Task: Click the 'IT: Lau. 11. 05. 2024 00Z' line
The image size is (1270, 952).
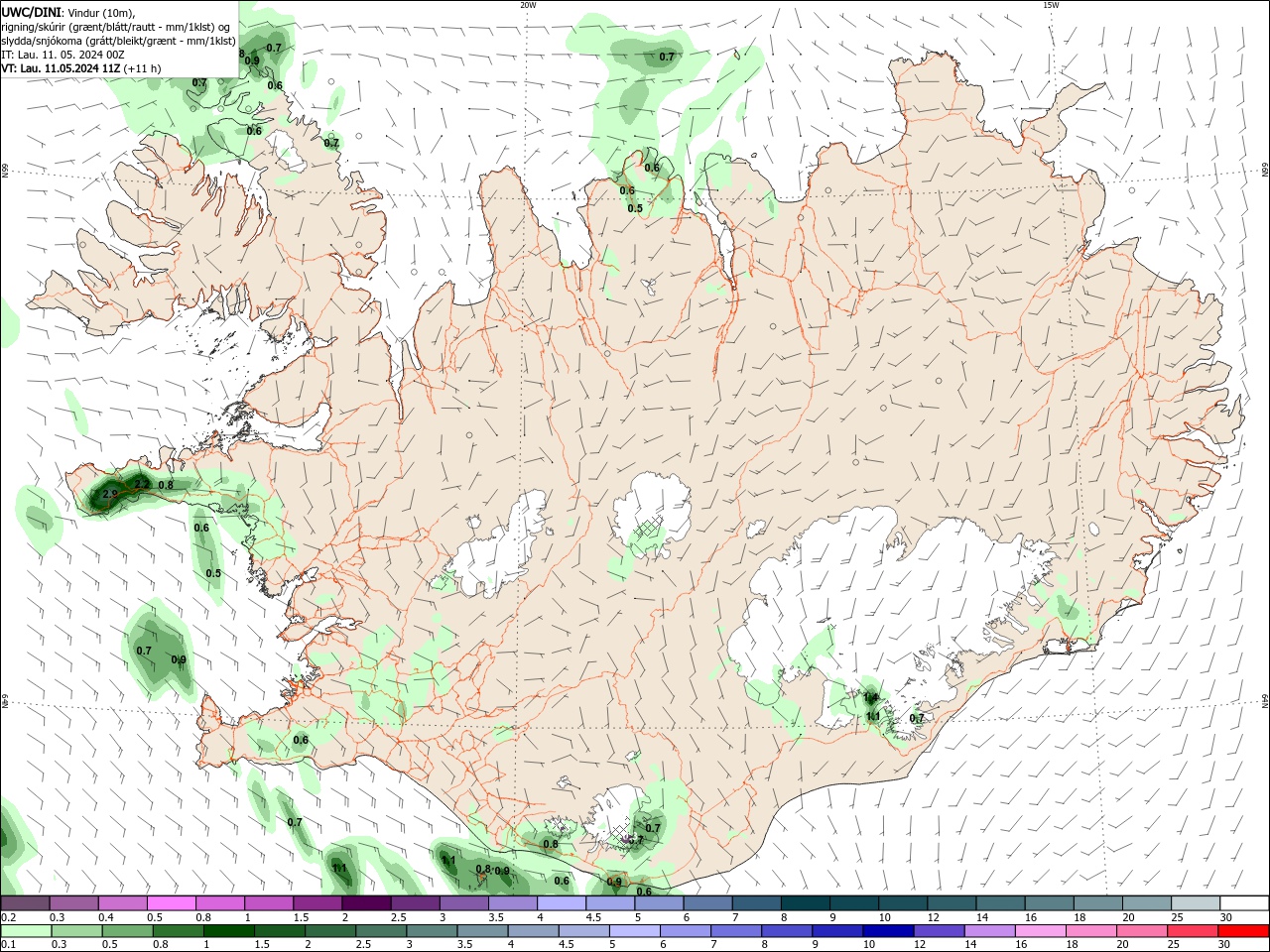Action: point(63,55)
